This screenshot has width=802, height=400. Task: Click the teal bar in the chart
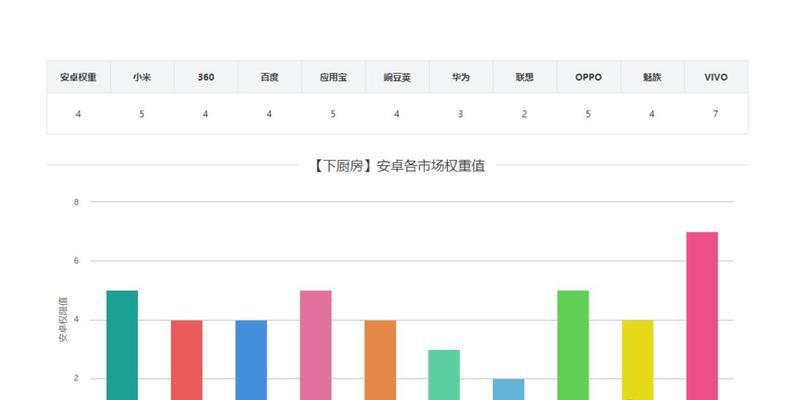pos(122,345)
